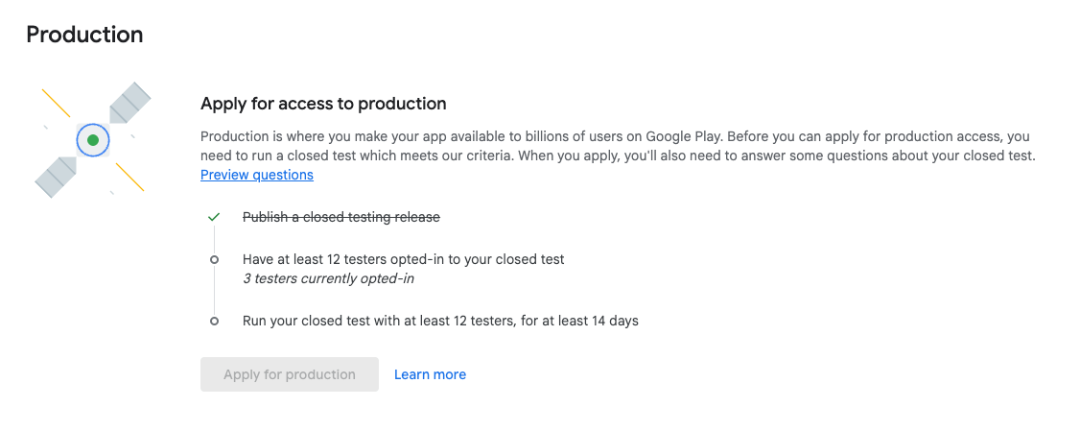Image resolution: width=1080 pixels, height=431 pixels.
Task: Click the green checkmark beside the published step
Action: (x=214, y=217)
